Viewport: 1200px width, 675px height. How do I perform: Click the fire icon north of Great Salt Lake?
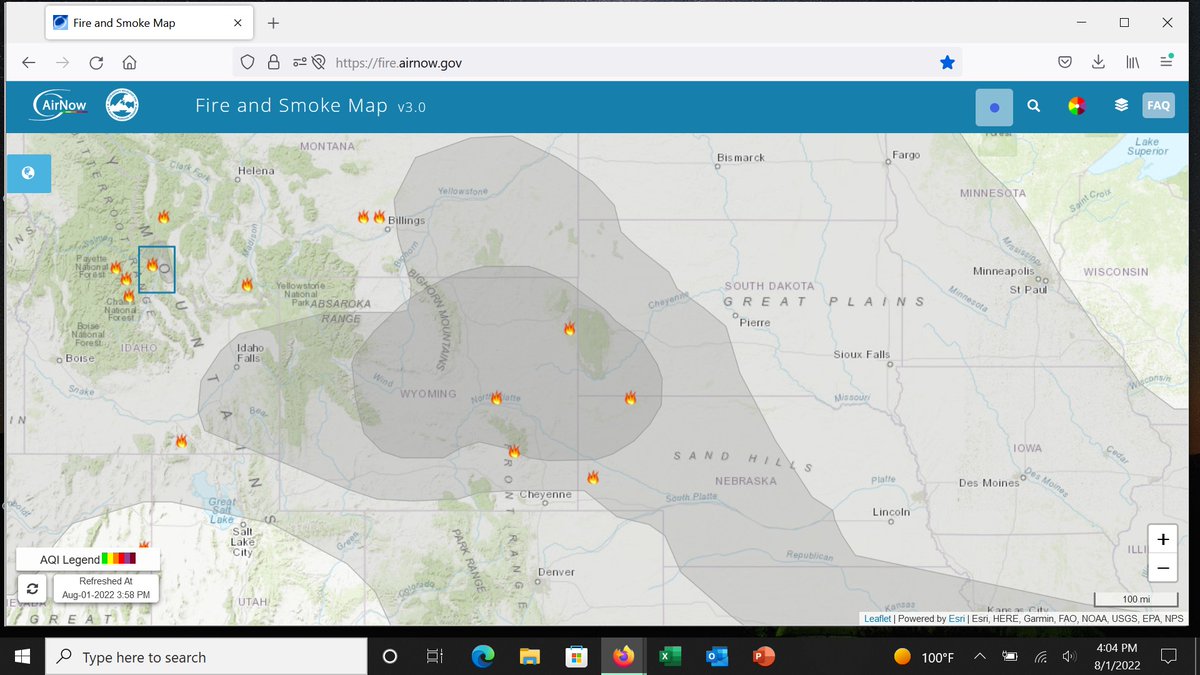tap(181, 441)
